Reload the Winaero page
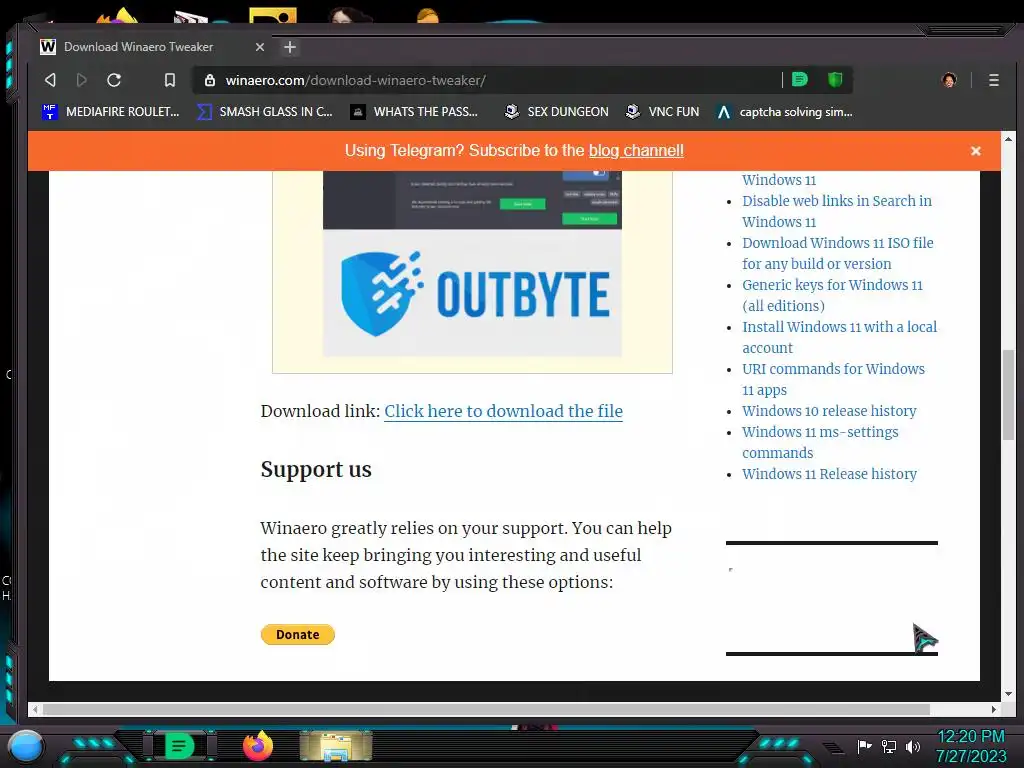1024x768 pixels. 114,80
